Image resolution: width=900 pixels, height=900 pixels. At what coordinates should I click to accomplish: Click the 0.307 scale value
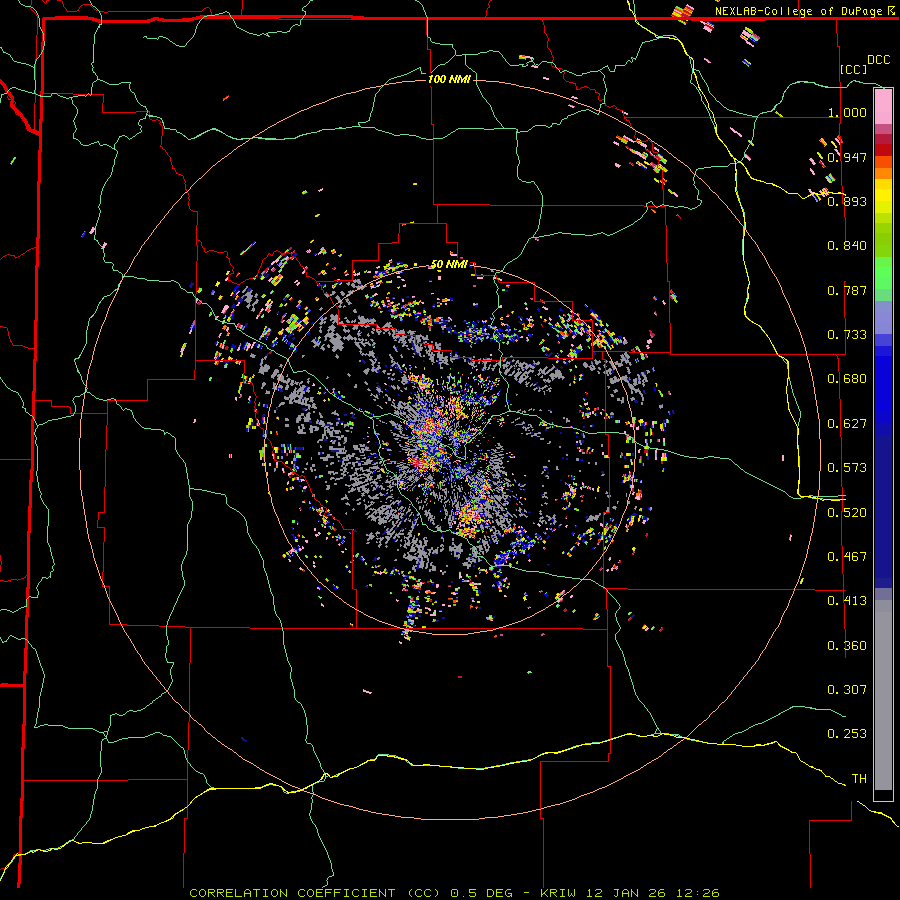847,689
